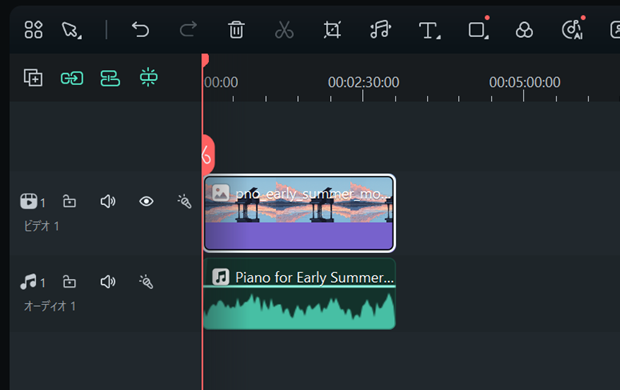Click the undo arrow icon
This screenshot has height=390, width=620.
tap(140, 30)
